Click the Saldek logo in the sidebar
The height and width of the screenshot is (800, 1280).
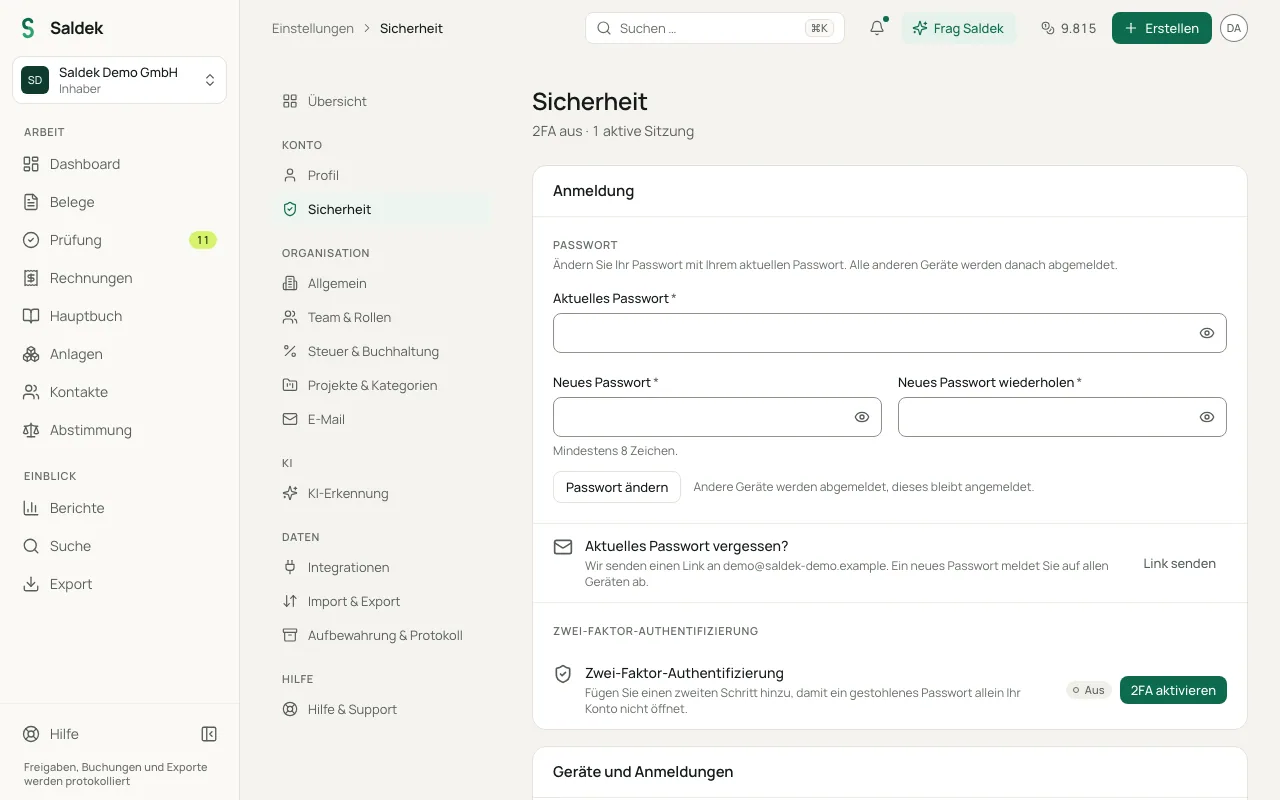click(62, 28)
